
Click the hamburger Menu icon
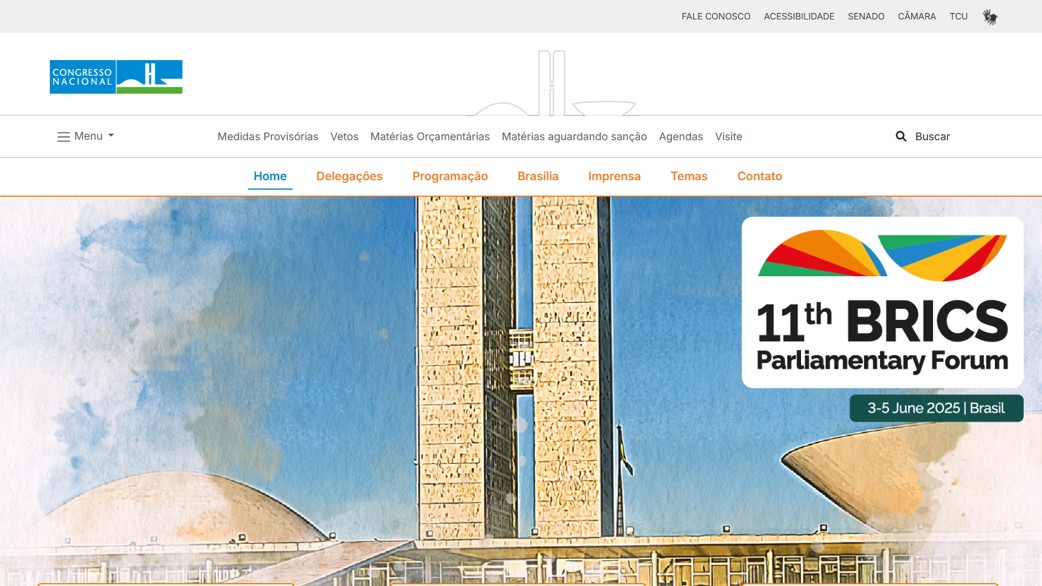tap(63, 137)
